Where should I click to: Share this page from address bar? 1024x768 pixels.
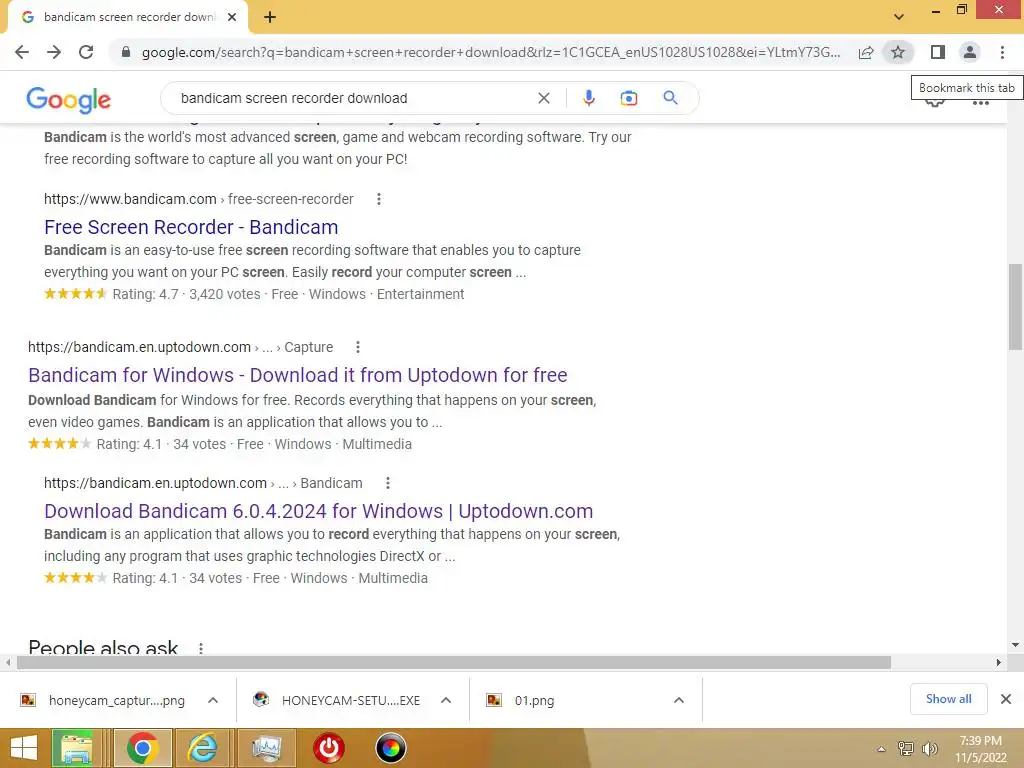coord(866,52)
